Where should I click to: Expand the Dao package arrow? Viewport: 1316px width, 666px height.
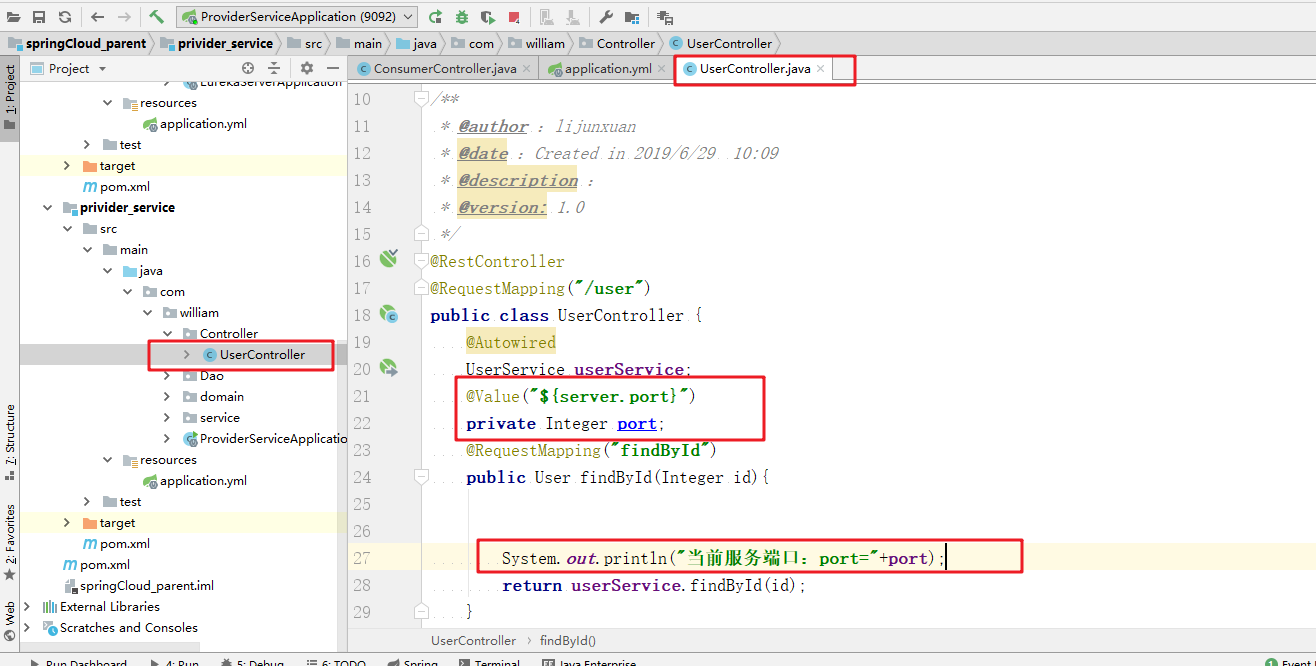pyautogui.click(x=166, y=375)
